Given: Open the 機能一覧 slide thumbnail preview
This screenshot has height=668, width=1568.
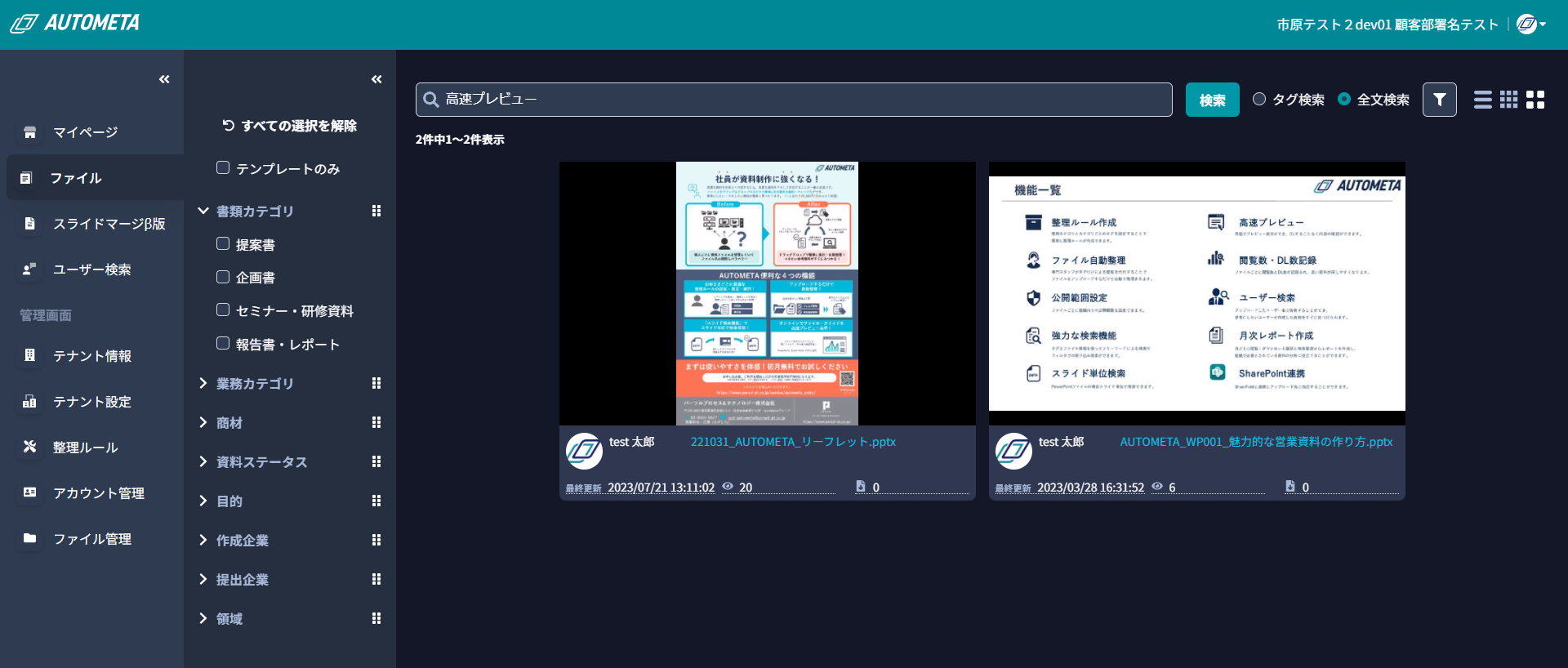Looking at the screenshot, I should (1197, 293).
